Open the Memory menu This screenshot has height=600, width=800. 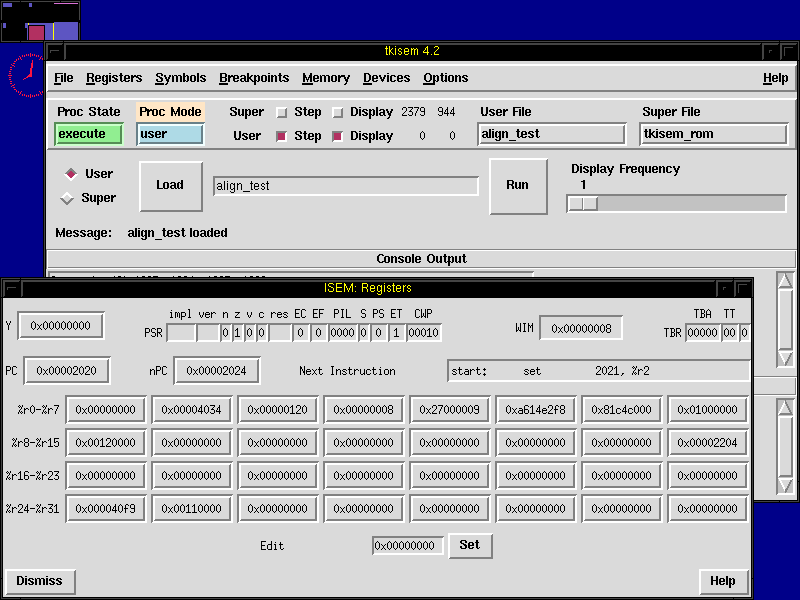(326, 78)
